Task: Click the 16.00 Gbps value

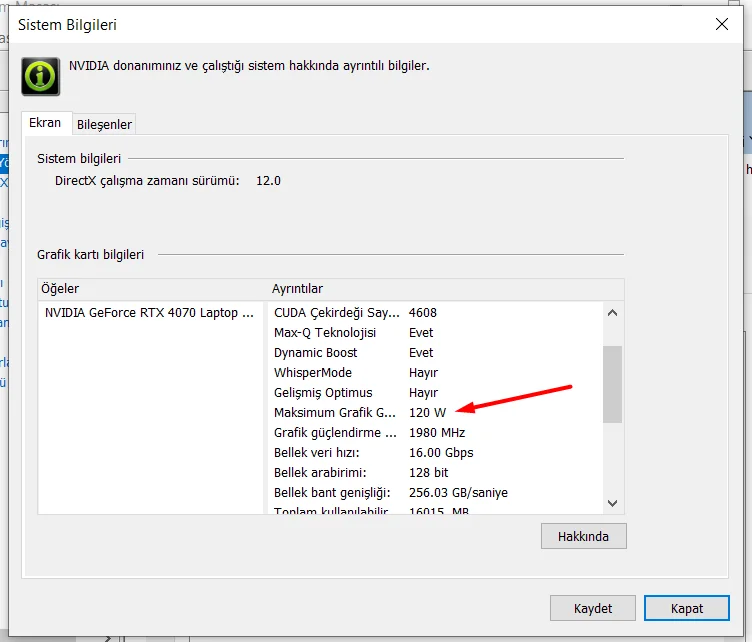Action: pyautogui.click(x=441, y=453)
